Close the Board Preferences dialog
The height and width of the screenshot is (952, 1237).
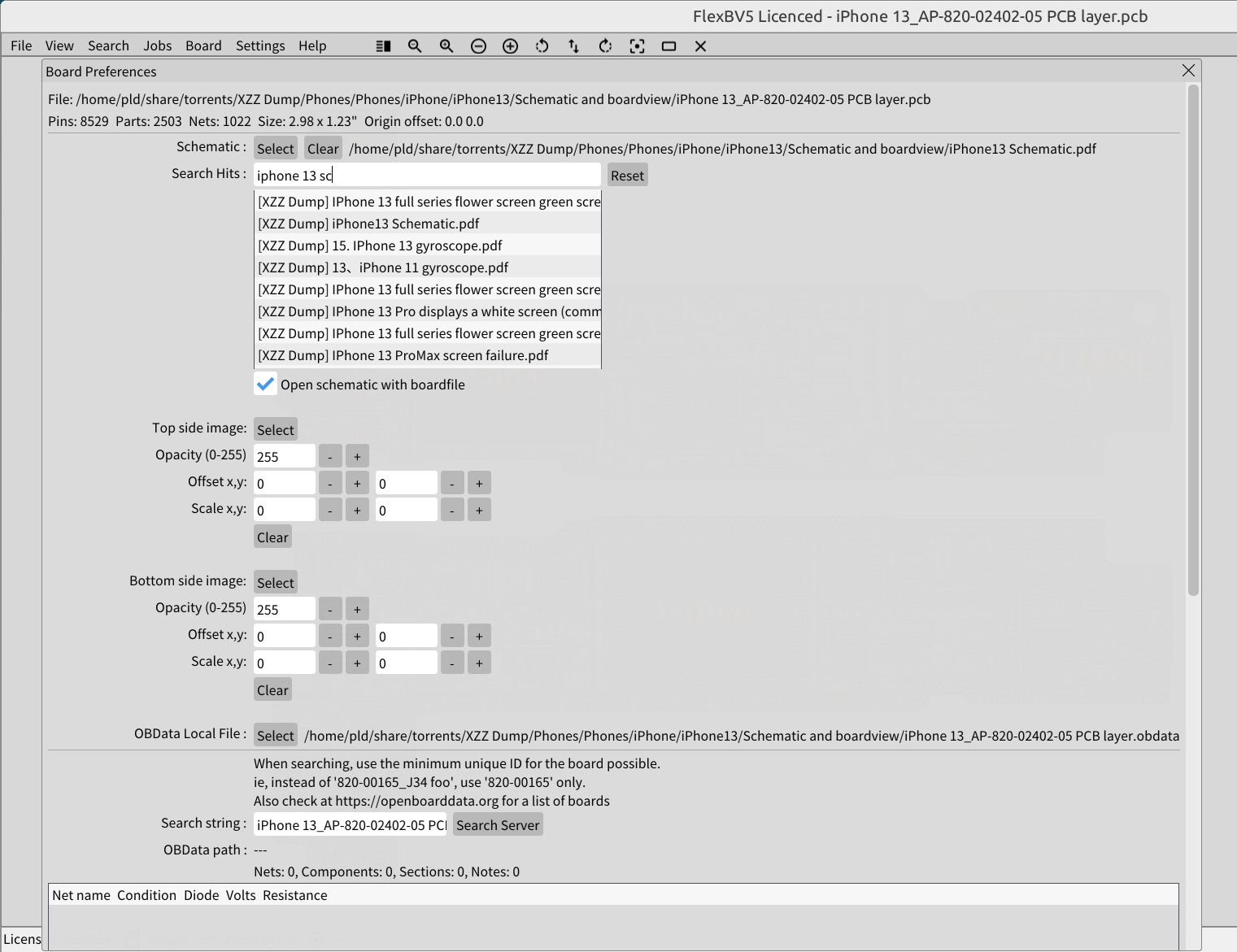coord(1188,71)
